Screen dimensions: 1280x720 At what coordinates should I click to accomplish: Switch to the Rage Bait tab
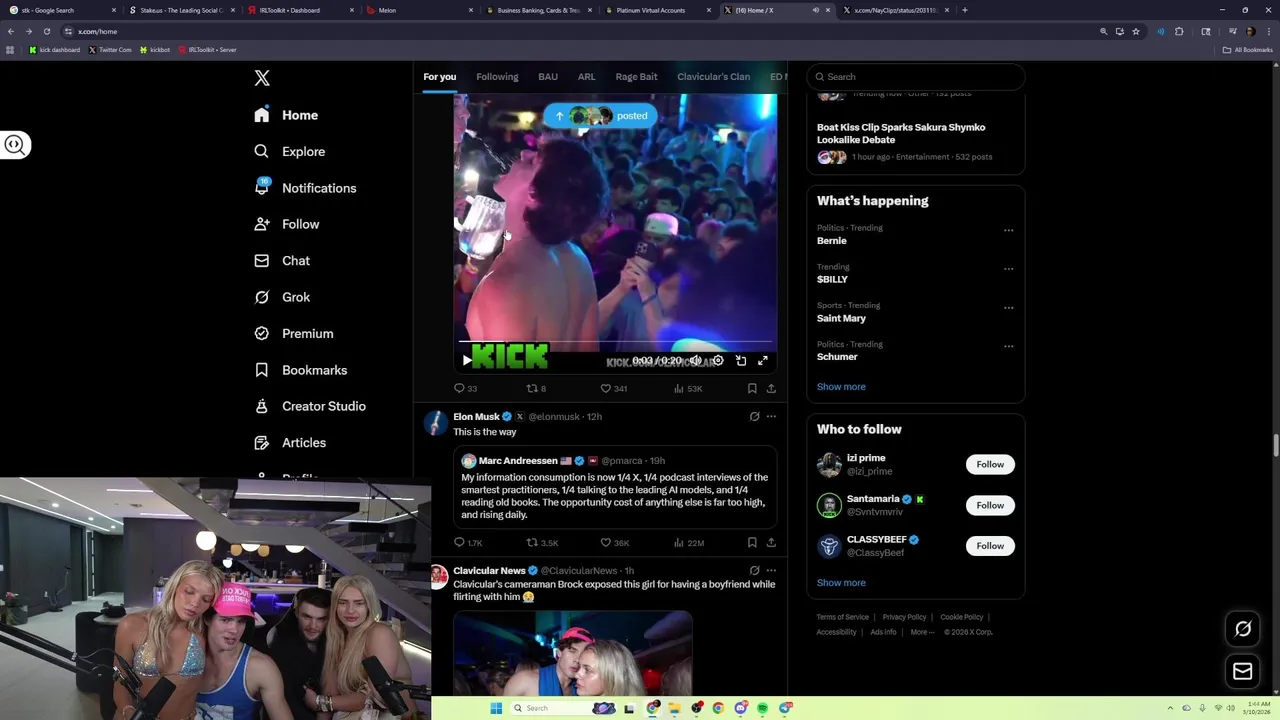[x=636, y=77]
